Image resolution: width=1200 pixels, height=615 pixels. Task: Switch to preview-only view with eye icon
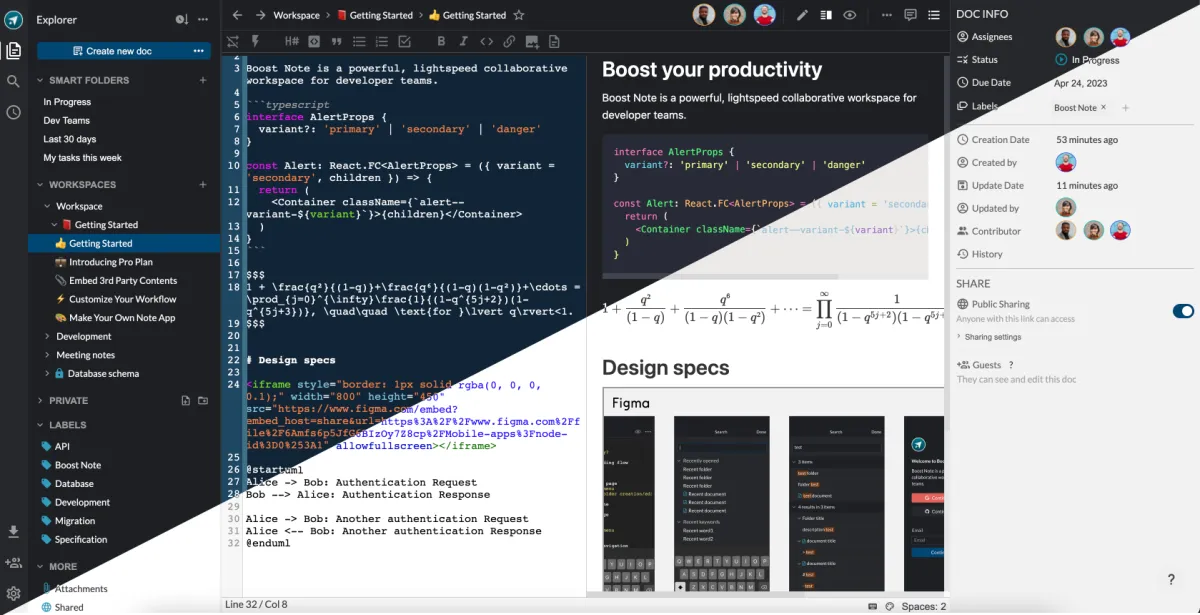coord(850,15)
